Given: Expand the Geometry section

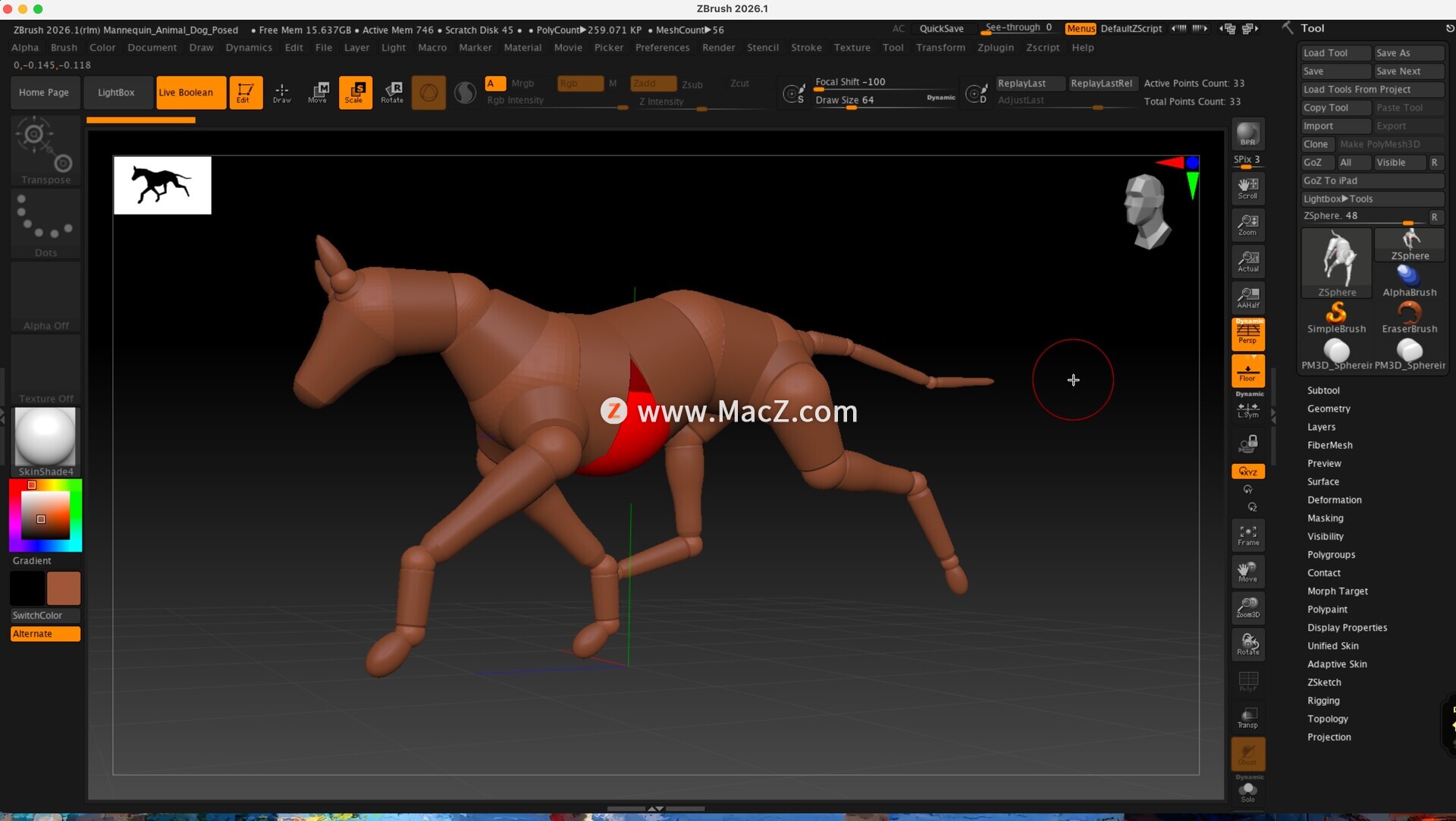Looking at the screenshot, I should (1329, 409).
